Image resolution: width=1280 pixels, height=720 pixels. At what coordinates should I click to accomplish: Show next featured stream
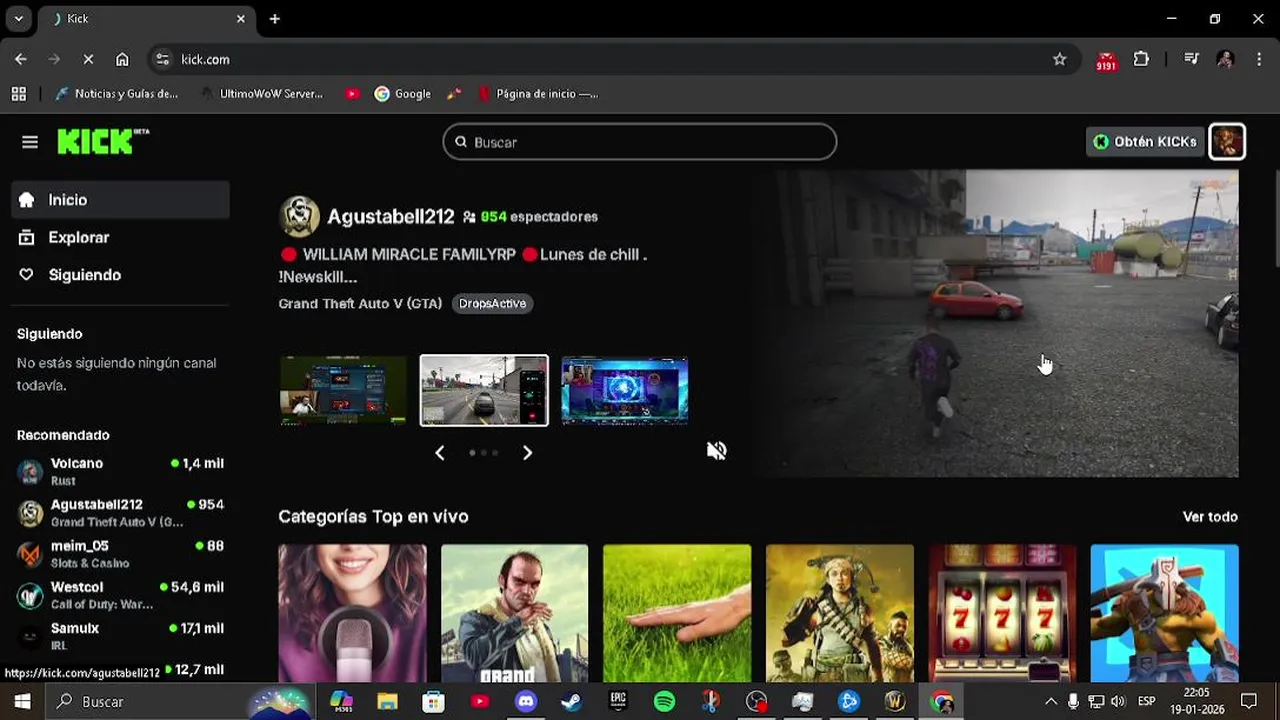(527, 453)
